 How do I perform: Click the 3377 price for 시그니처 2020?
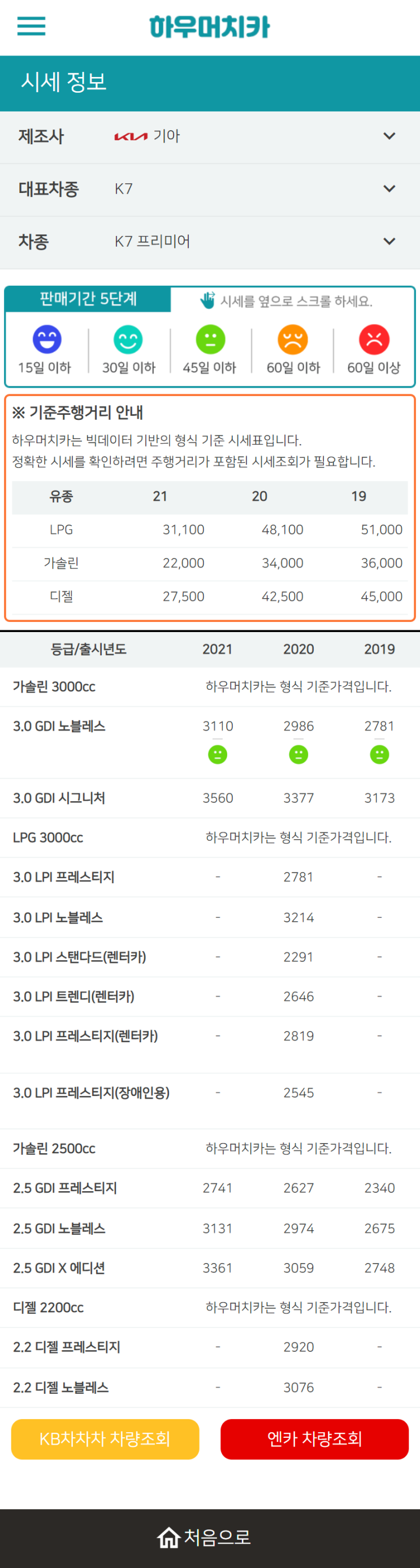pyautogui.click(x=298, y=798)
